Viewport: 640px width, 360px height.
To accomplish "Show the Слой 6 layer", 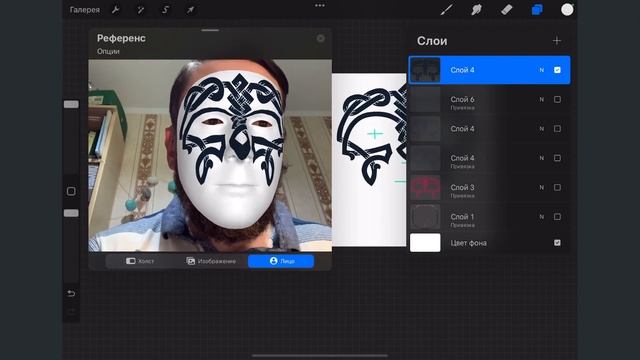I will click(x=557, y=100).
